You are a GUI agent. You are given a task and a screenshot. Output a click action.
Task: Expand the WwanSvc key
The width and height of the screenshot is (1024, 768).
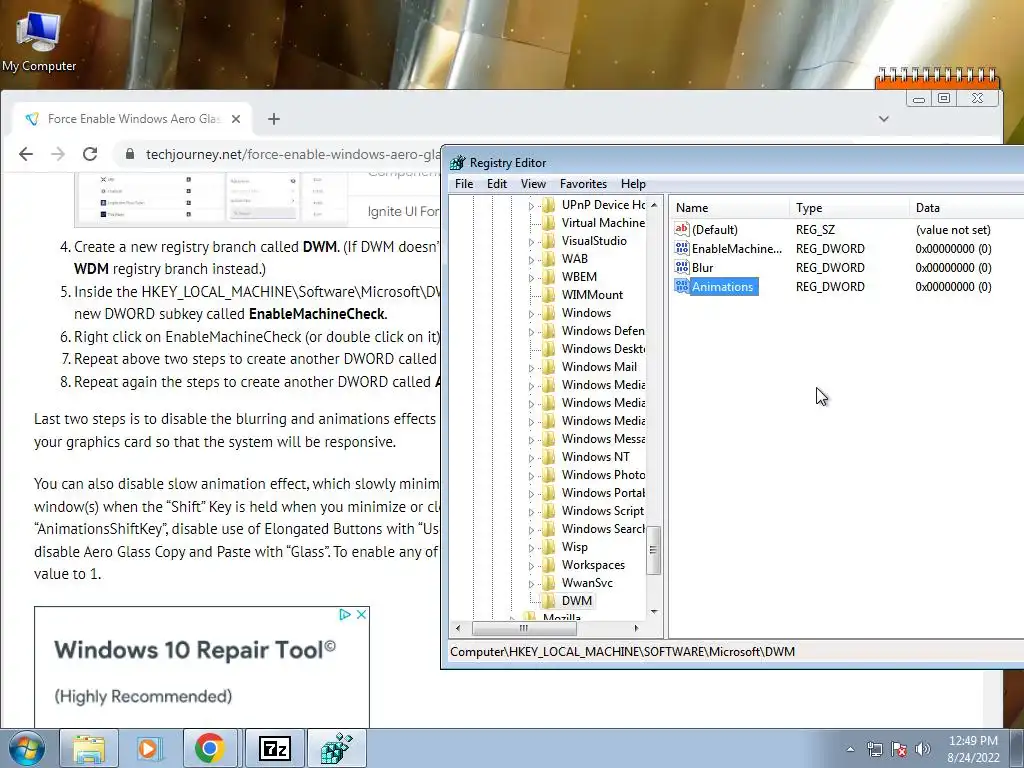531,584
